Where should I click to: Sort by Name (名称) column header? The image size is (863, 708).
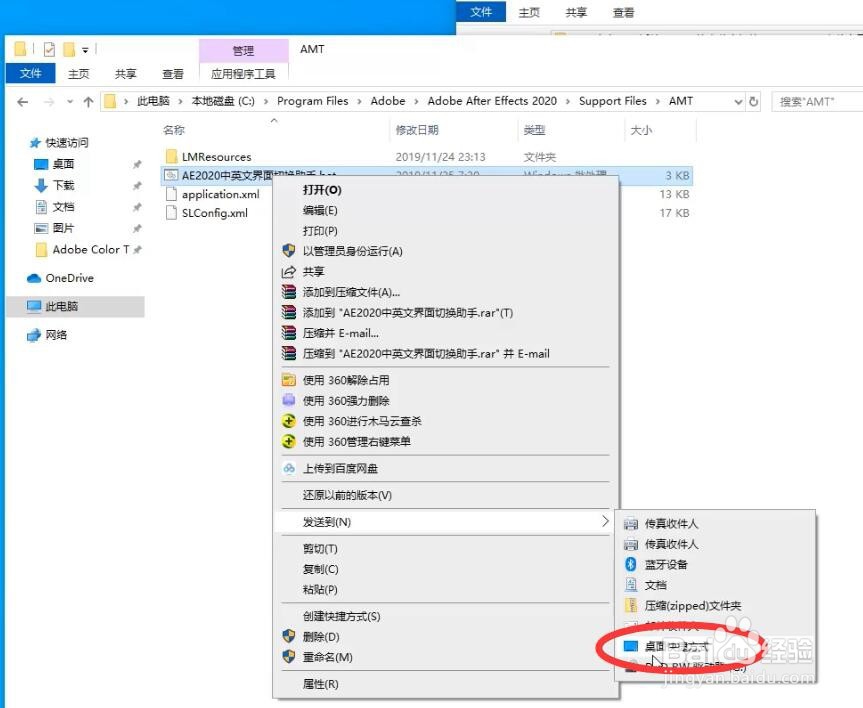174,130
